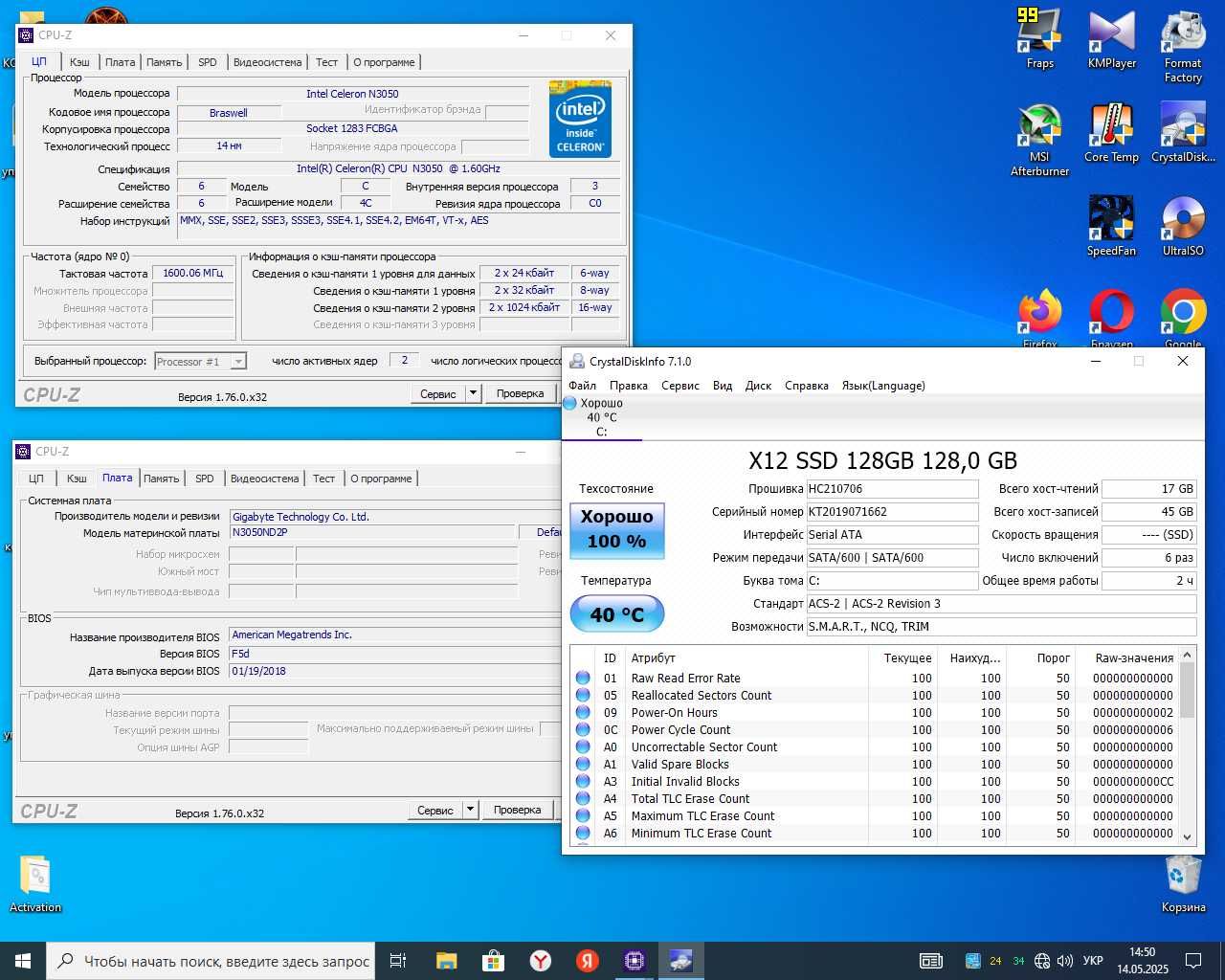Launch Yandex Browser from the taskbar
Image resolution: width=1225 pixels, height=980 pixels.
click(541, 961)
